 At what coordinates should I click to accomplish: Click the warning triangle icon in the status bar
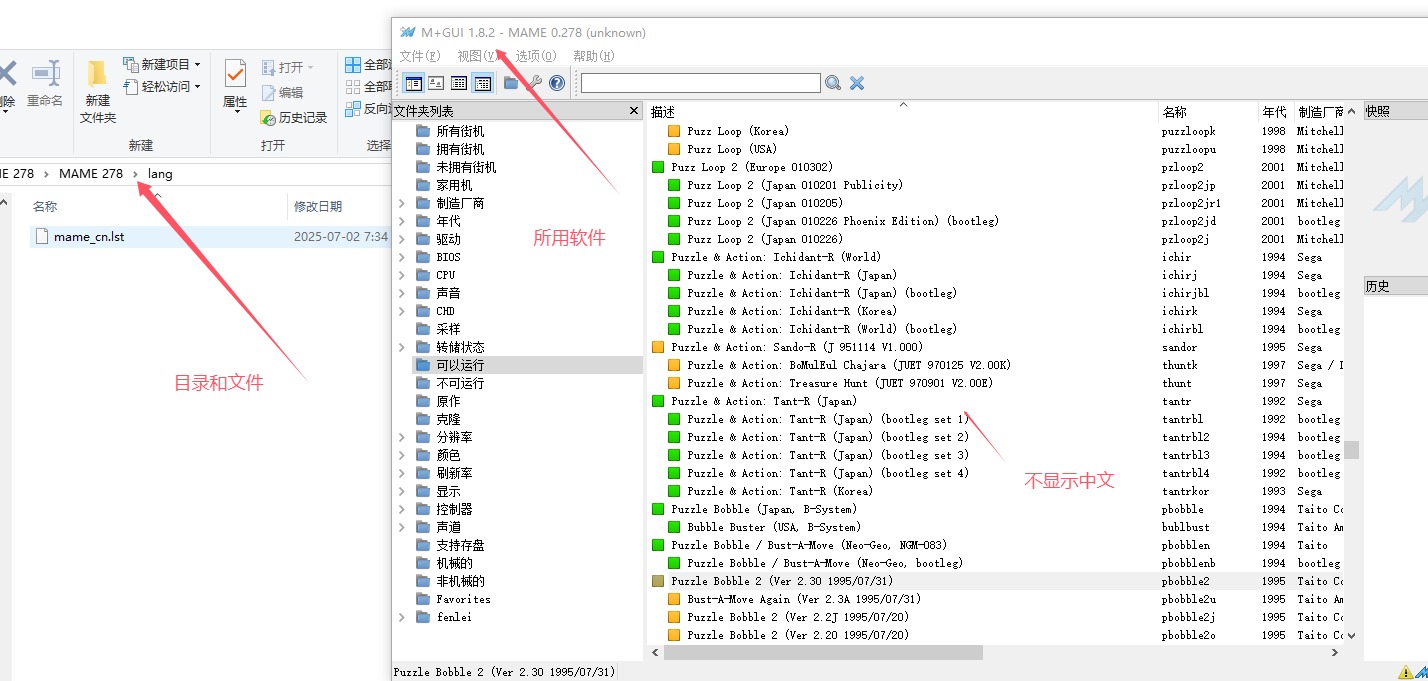(x=1406, y=673)
